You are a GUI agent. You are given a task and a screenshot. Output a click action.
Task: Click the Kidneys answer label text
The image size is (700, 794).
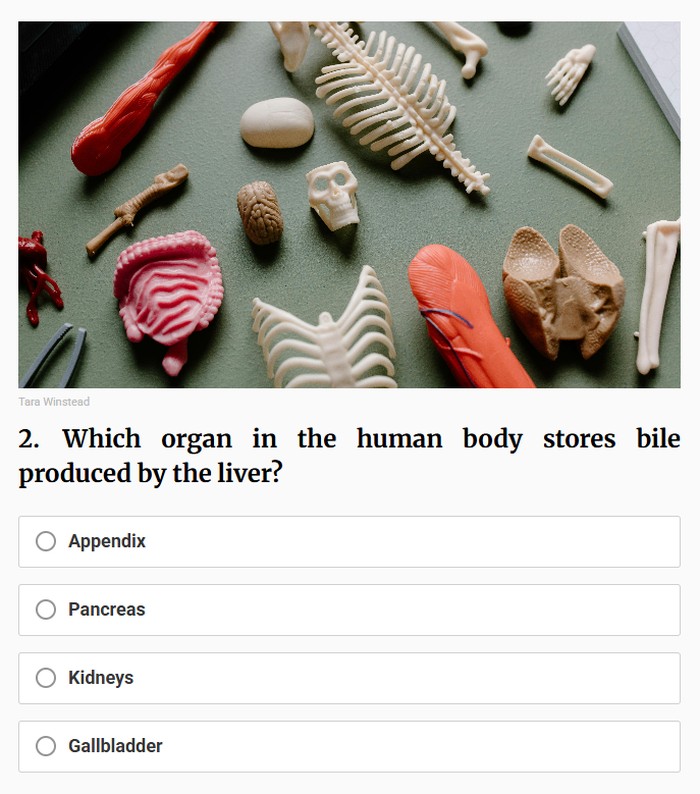click(x=100, y=677)
